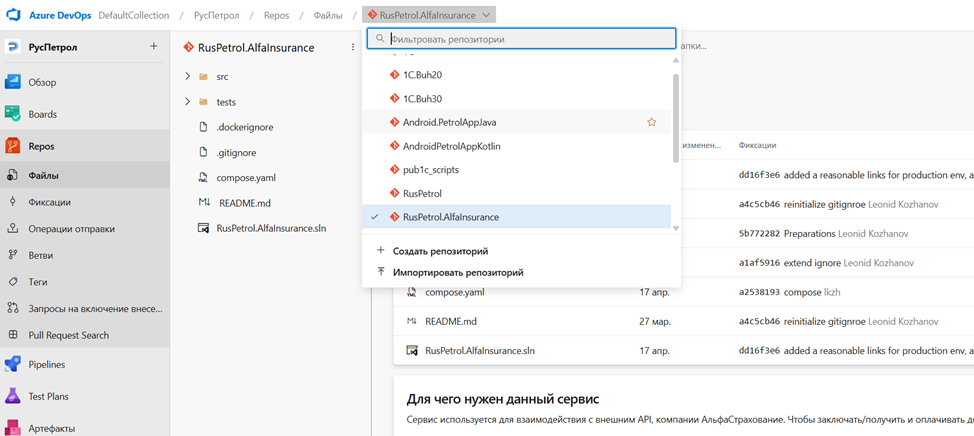This screenshot has height=436, width=974.
Task: Open compose.yaml in file tree
Action: 246,178
